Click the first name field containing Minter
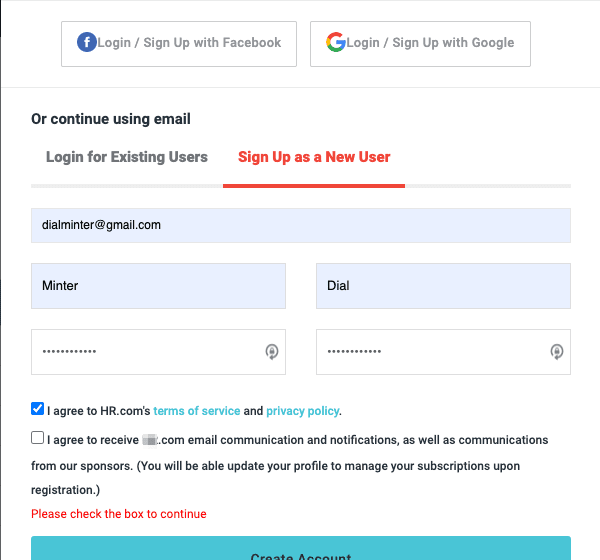Screen dimensions: 600x560 158,286
